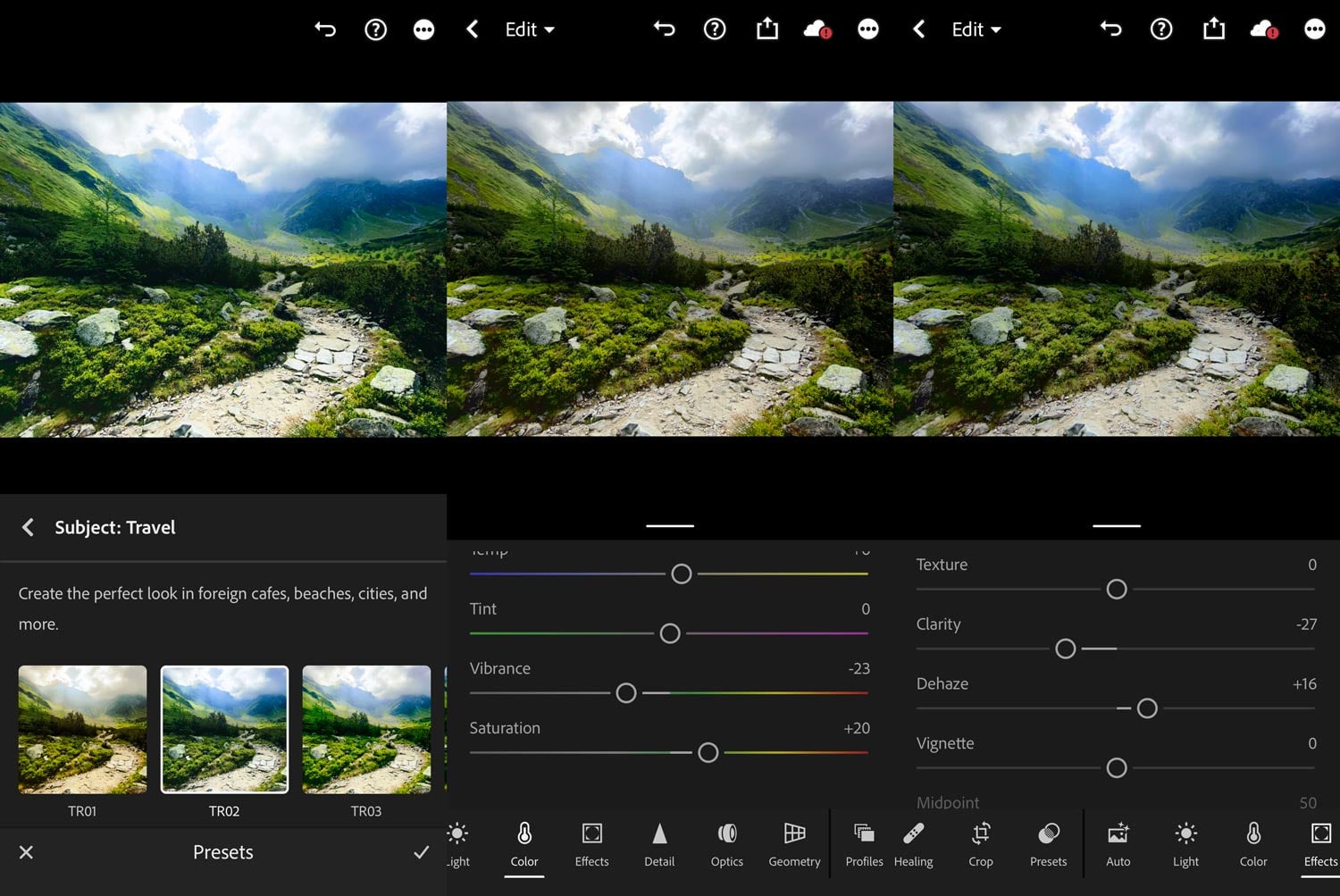Click the Clarity slider handle
Screen dimensions: 1340x896
pyautogui.click(x=1065, y=649)
